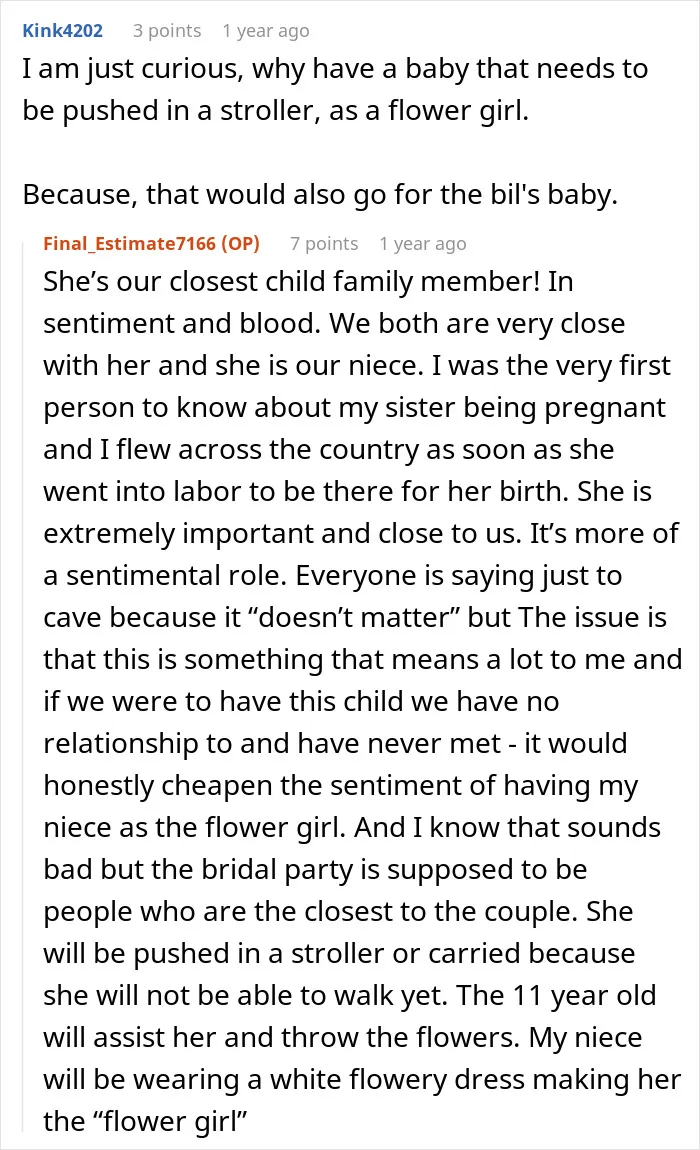
Task: Click the line 'people who are the closest'
Action: pos(338,912)
